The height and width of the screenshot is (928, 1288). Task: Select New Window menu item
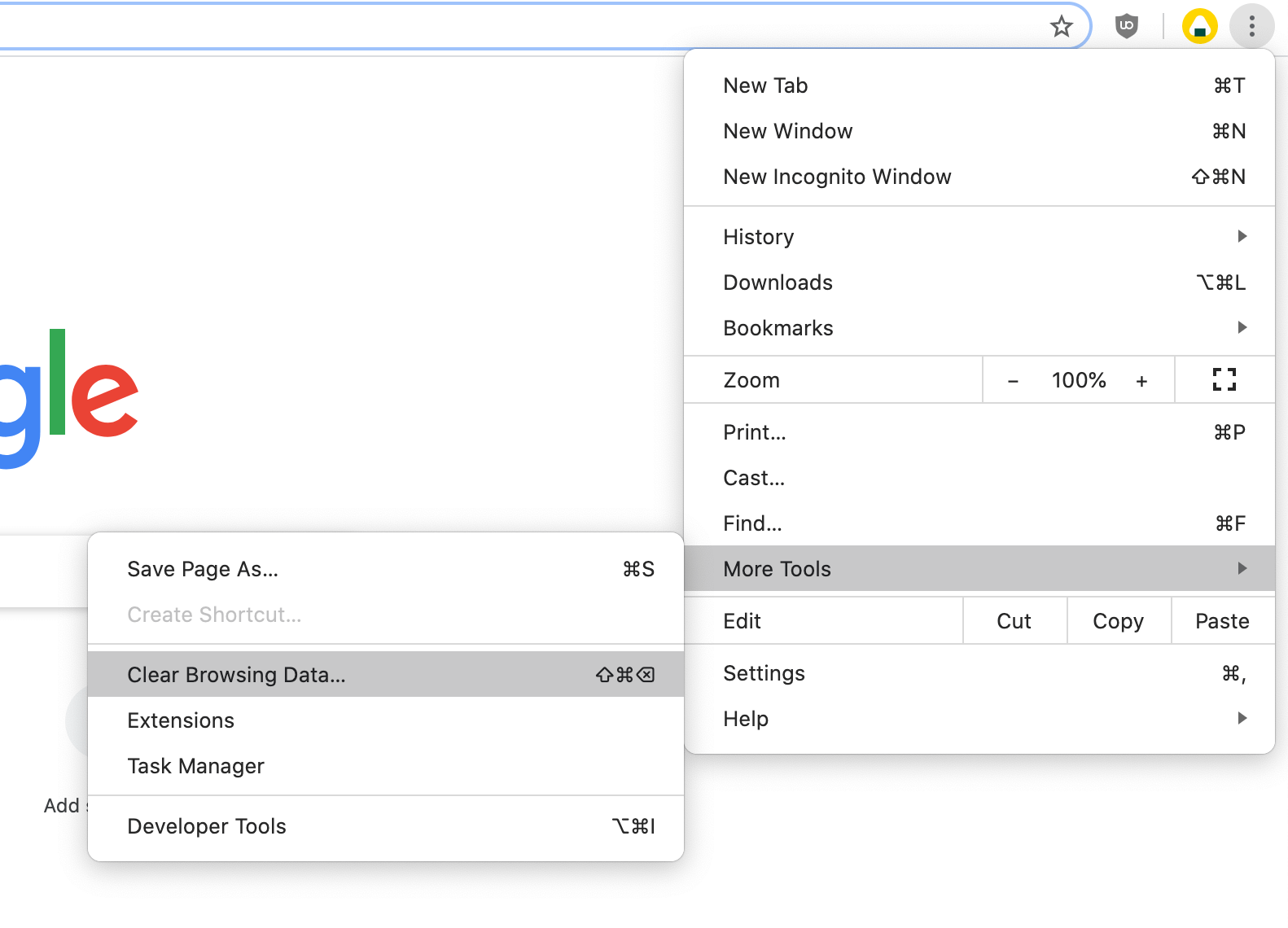(x=979, y=131)
